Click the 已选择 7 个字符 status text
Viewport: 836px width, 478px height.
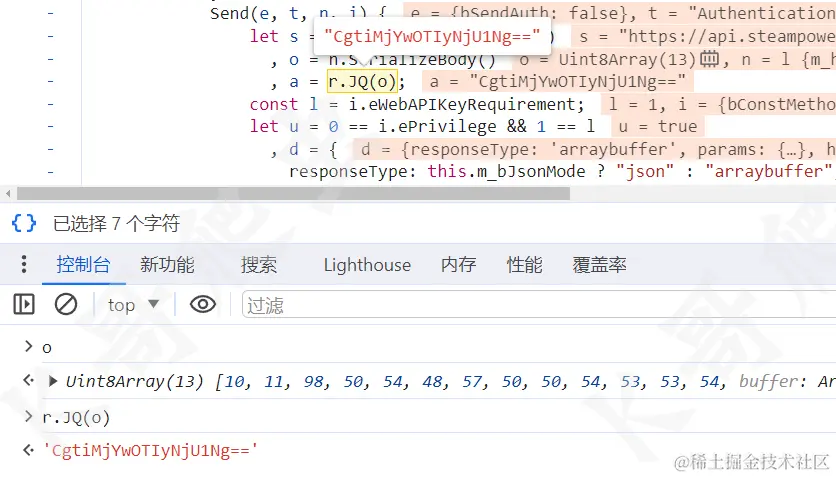click(116, 223)
